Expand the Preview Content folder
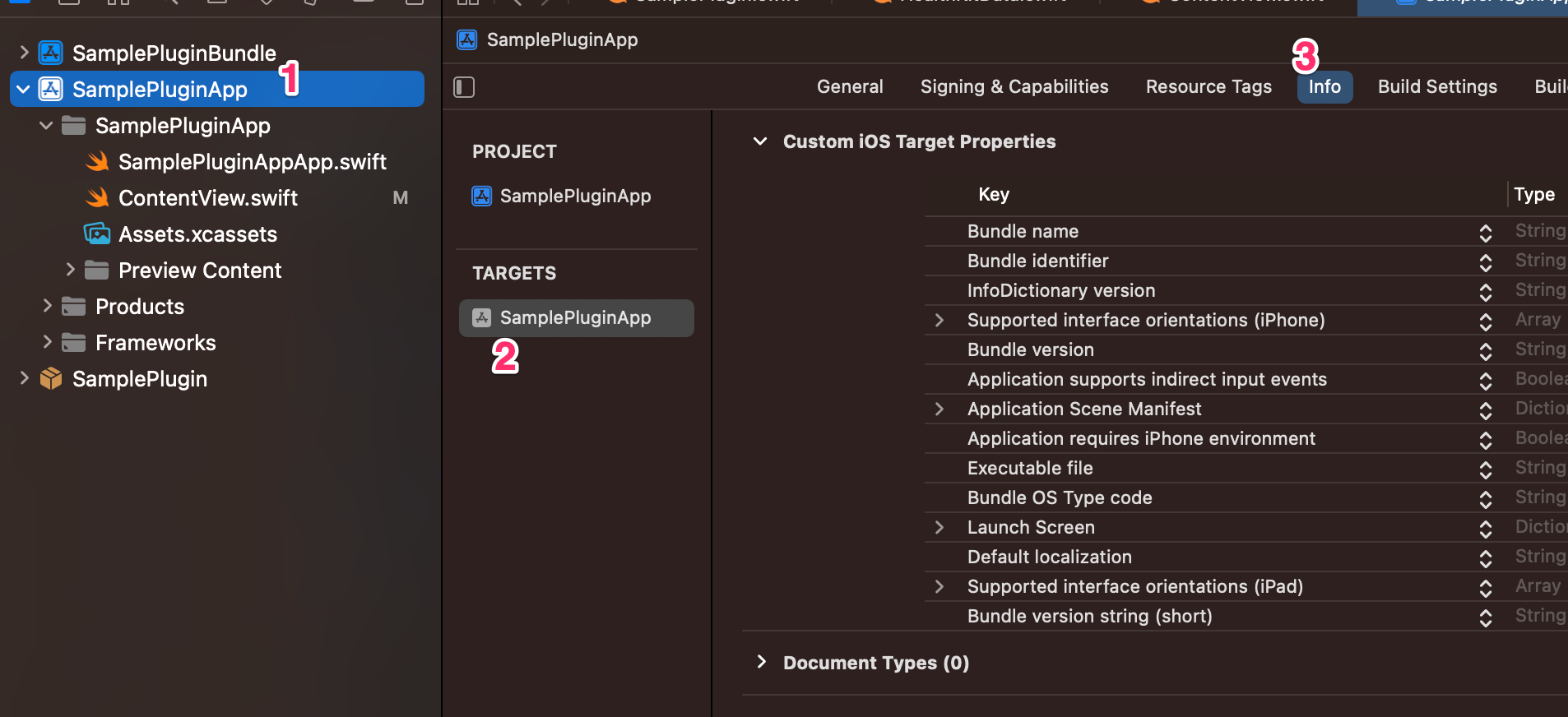The width and height of the screenshot is (1568, 717). 71,270
